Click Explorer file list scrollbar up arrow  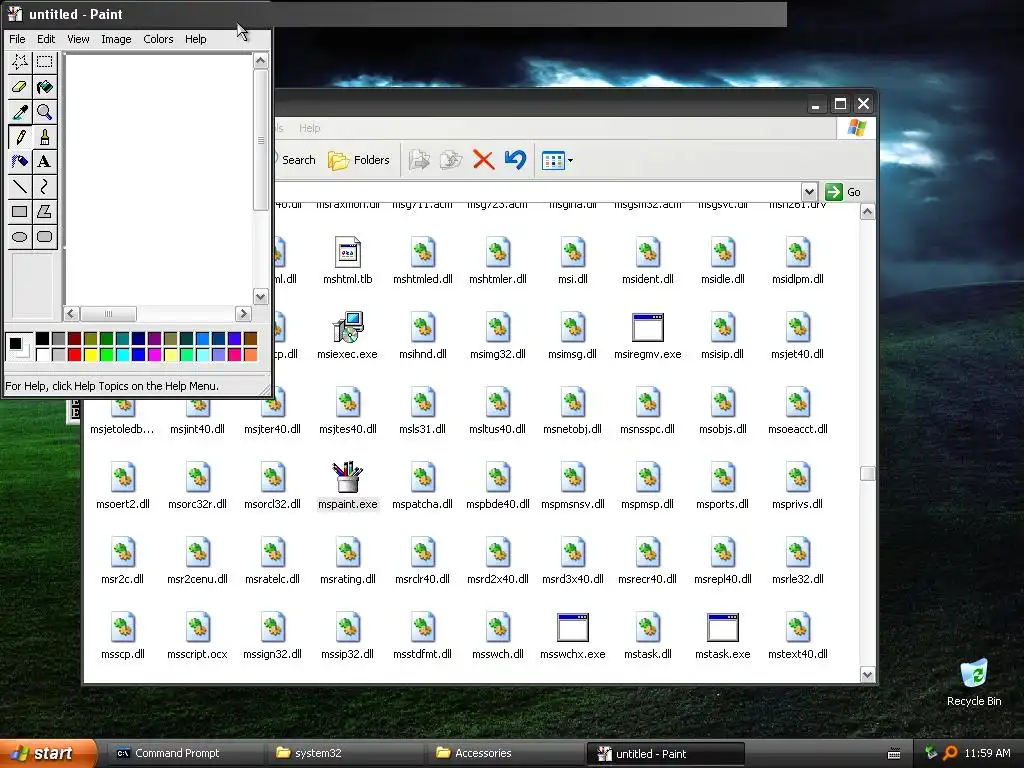(x=867, y=212)
